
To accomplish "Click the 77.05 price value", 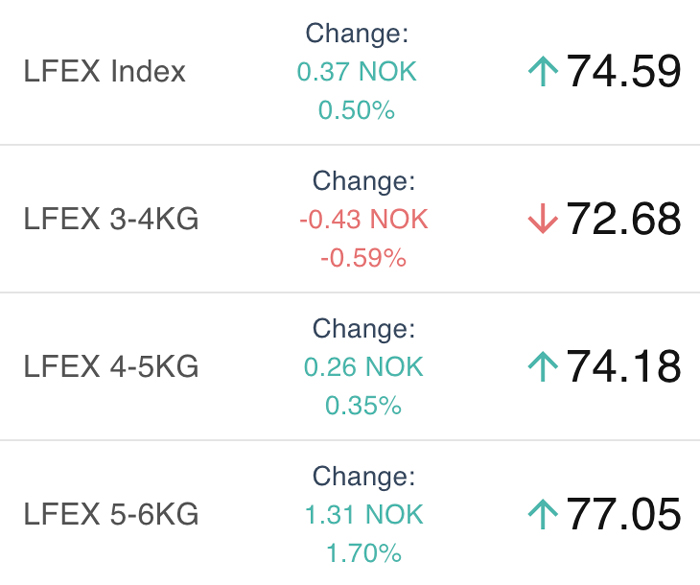I will [x=624, y=514].
